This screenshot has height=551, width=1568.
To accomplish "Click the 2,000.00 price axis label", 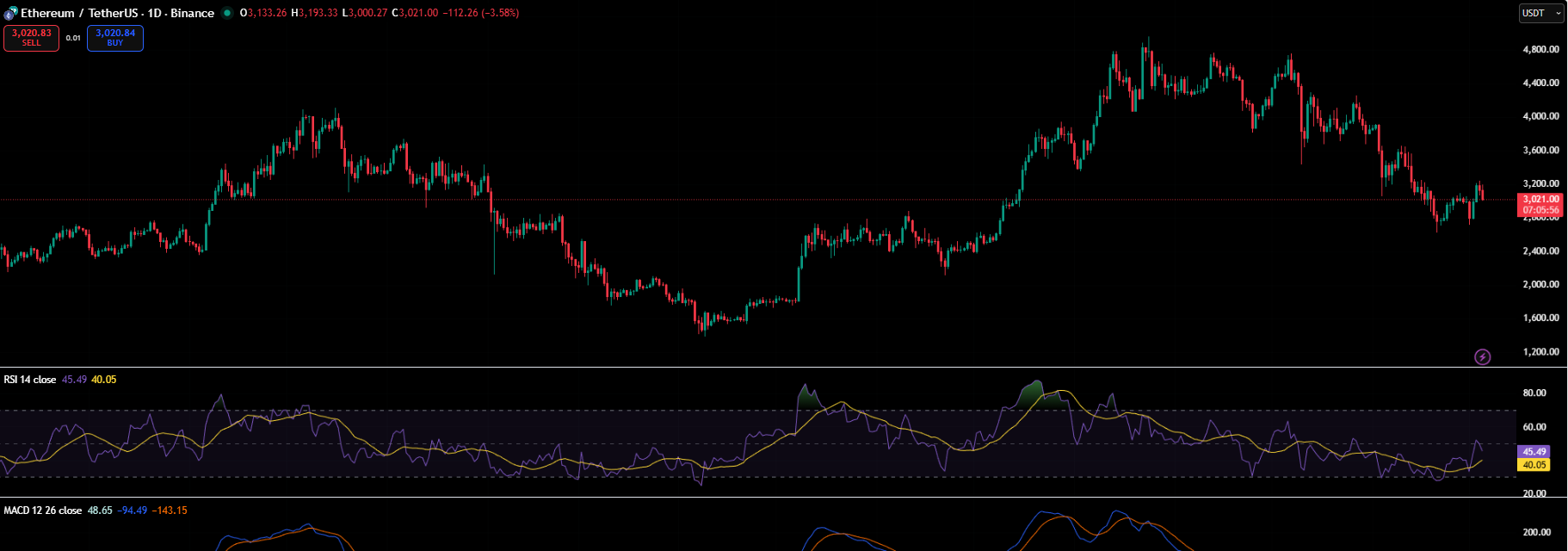I will (x=1540, y=284).
